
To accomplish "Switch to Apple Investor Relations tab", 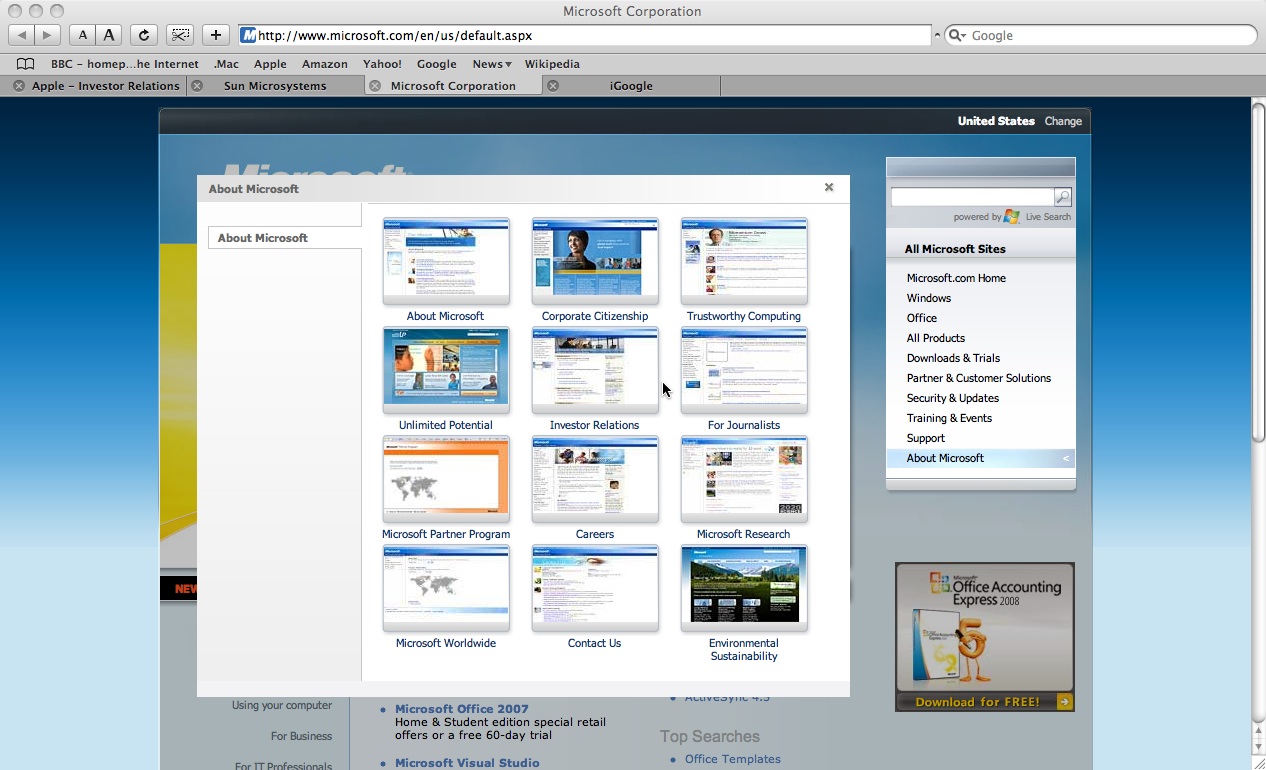I will pos(105,86).
